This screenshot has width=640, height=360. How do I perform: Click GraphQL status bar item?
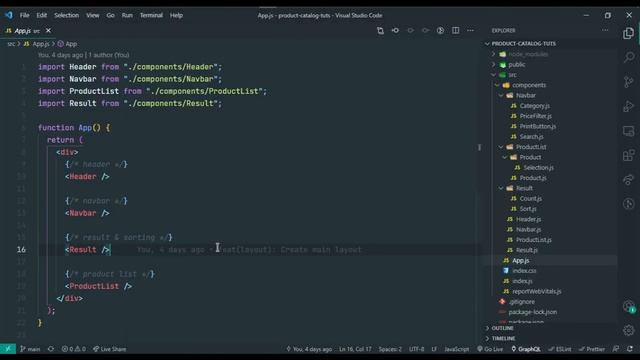click(x=526, y=349)
